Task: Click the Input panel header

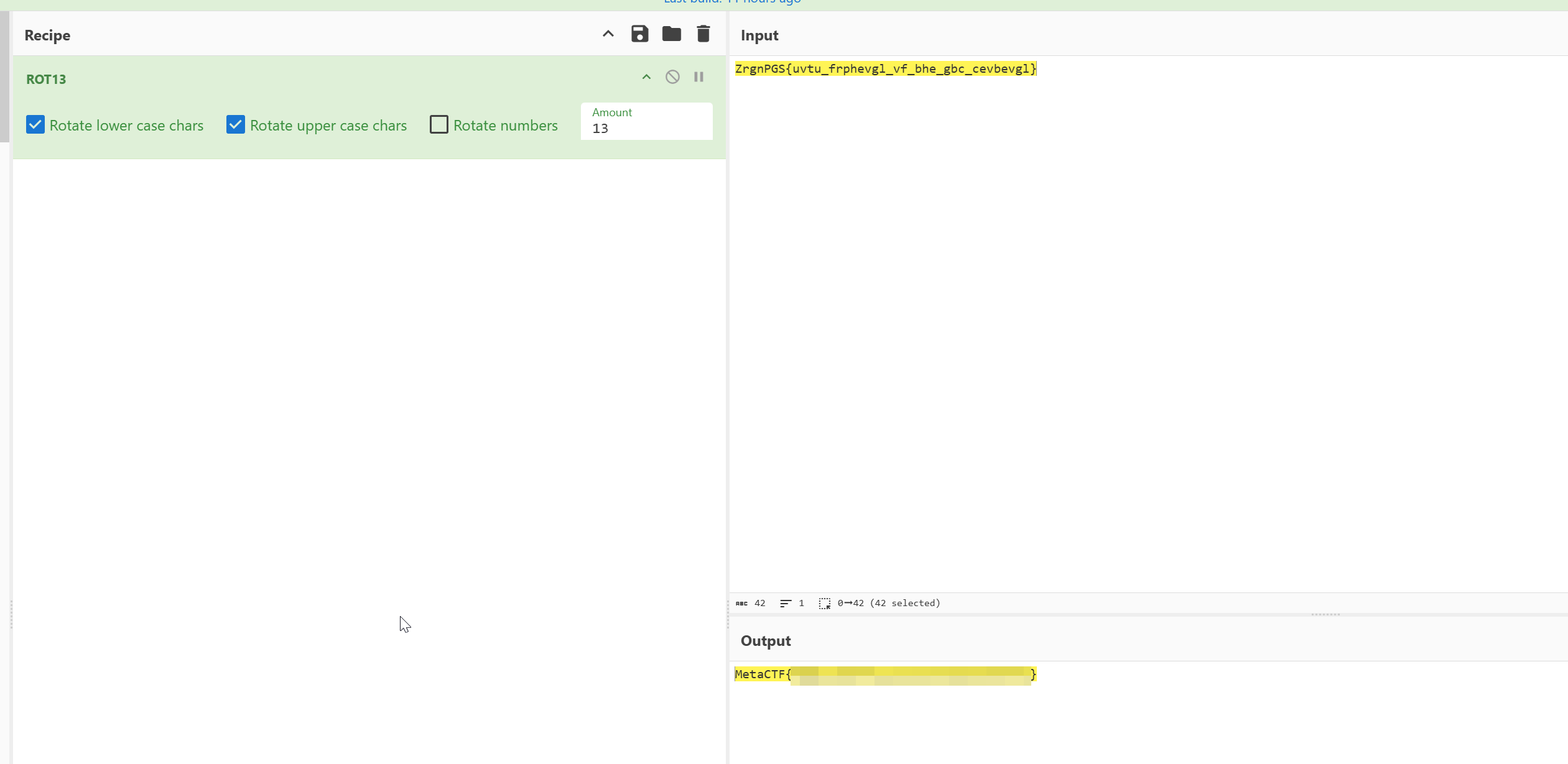Action: click(759, 35)
